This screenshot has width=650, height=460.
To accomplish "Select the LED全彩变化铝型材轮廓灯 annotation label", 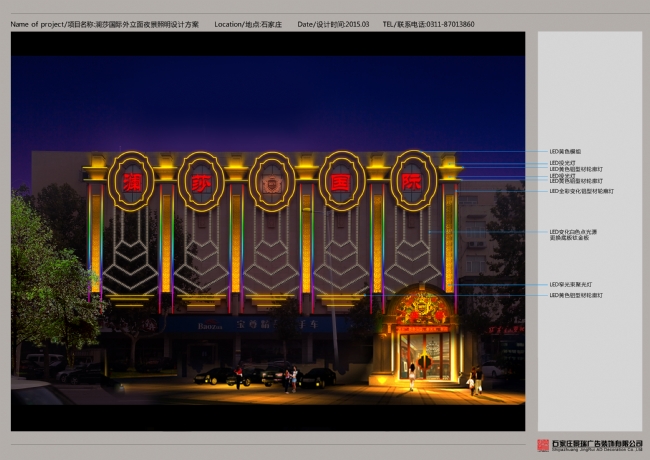I will pyautogui.click(x=582, y=191).
